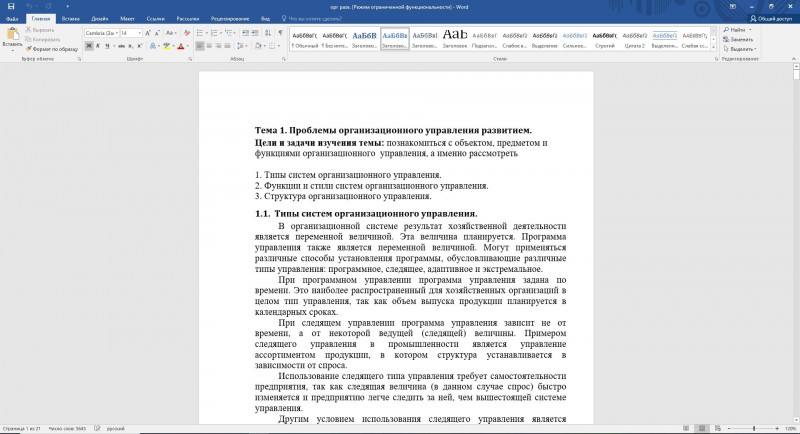Viewport: 800px width, 434px height.
Task: Align text to the right
Action: tap(218, 46)
